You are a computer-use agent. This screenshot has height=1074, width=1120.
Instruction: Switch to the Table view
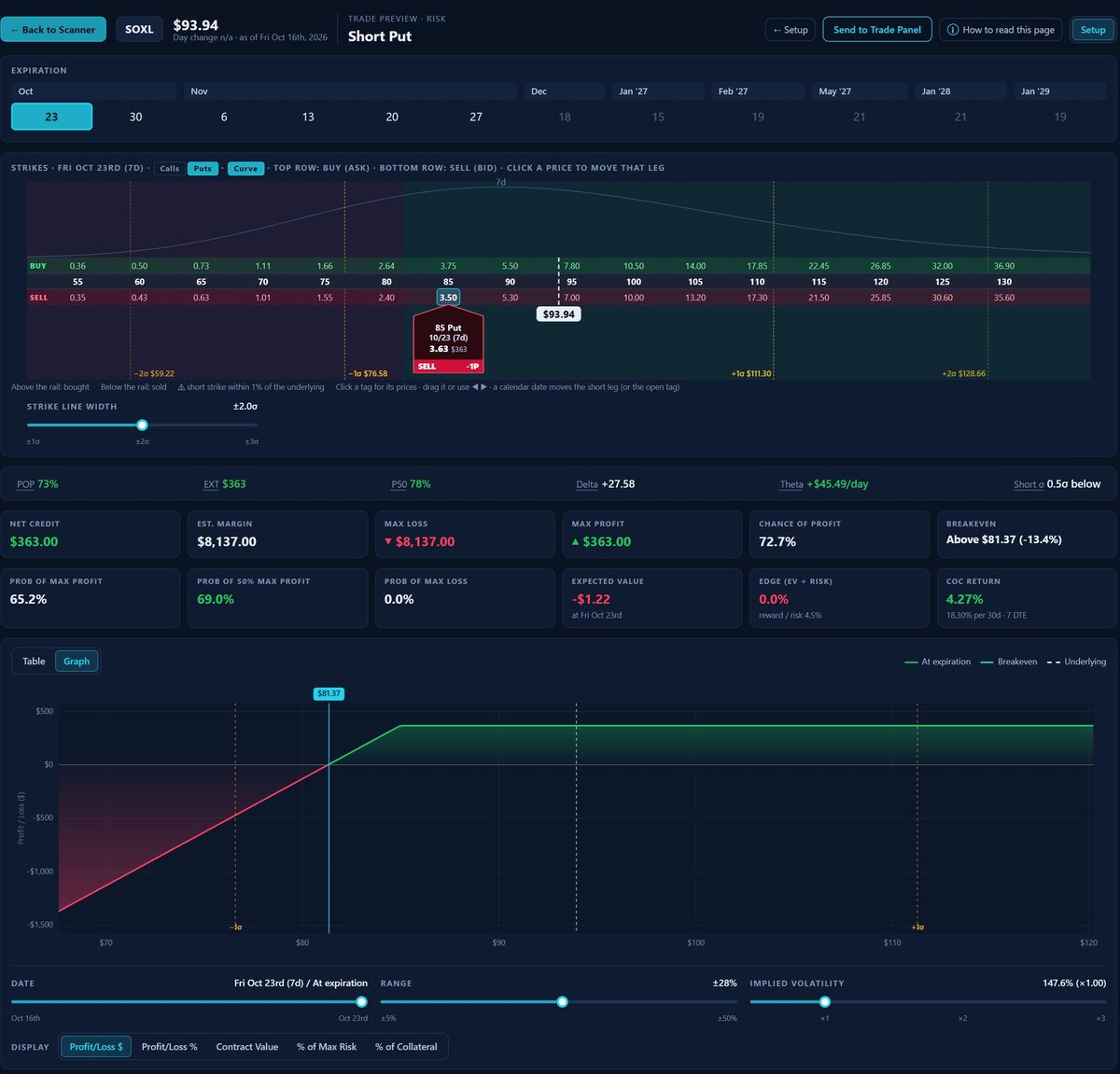tap(34, 662)
